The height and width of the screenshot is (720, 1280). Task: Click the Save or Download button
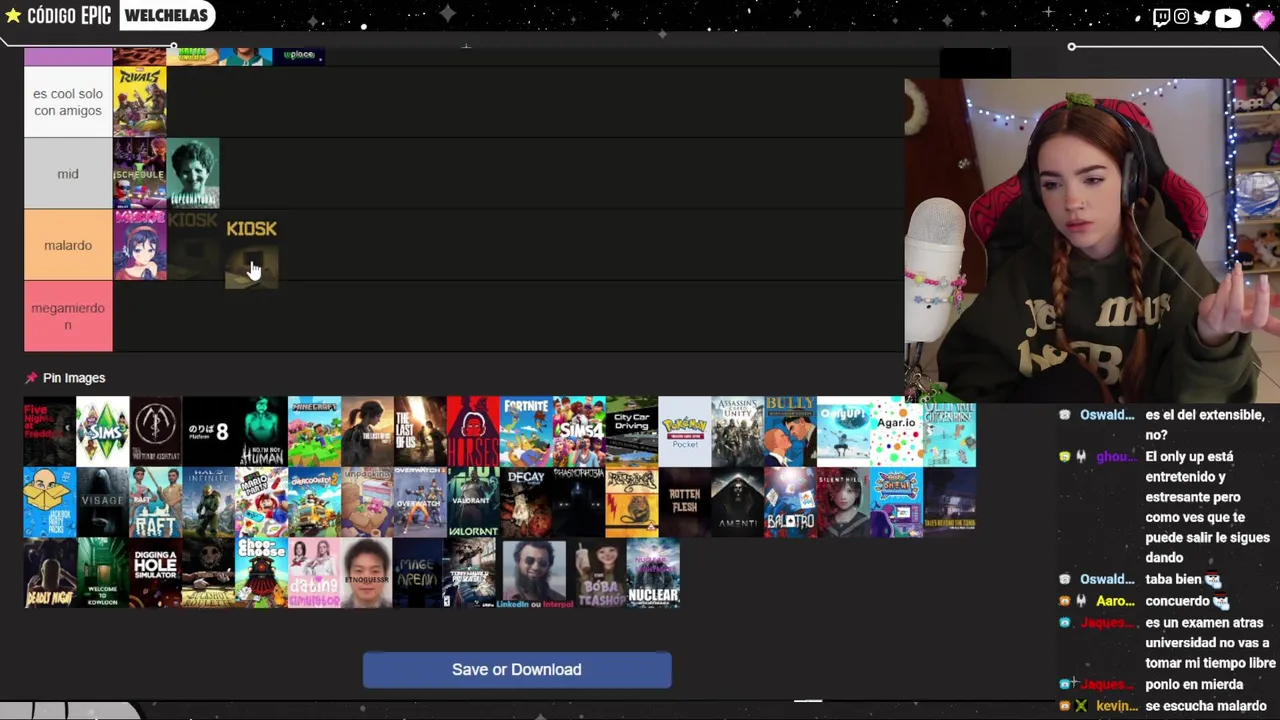click(516, 670)
